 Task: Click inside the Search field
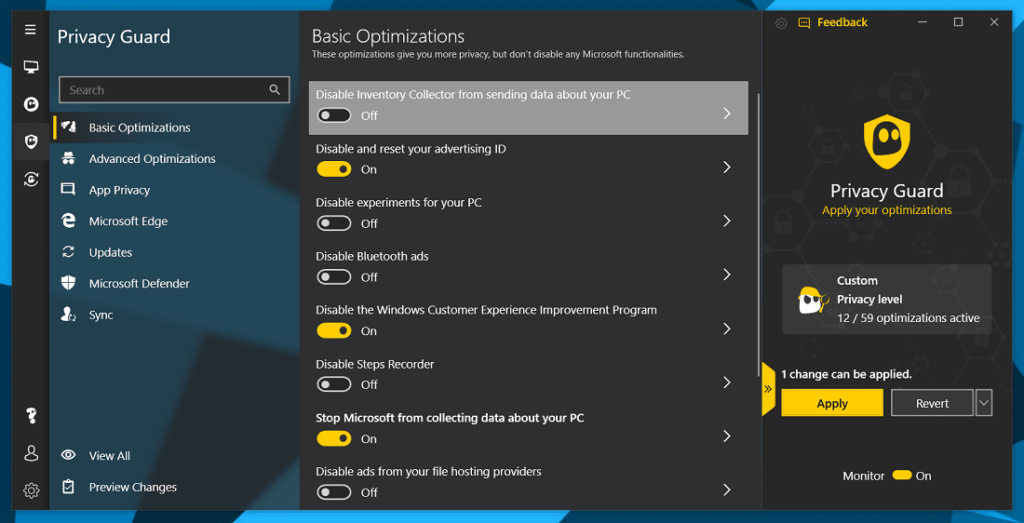coord(174,90)
